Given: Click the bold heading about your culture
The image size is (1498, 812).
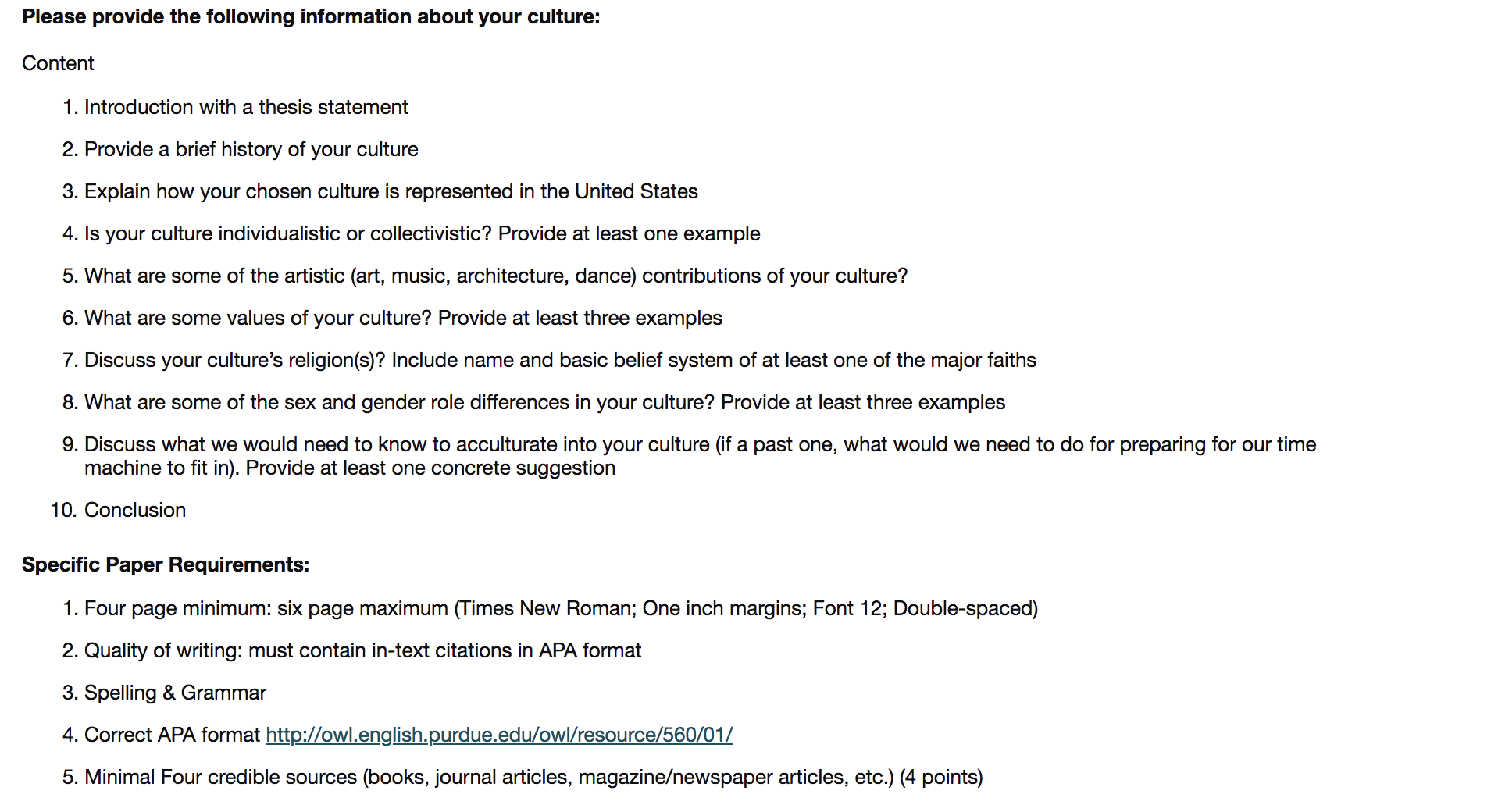Looking at the screenshot, I should (311, 16).
